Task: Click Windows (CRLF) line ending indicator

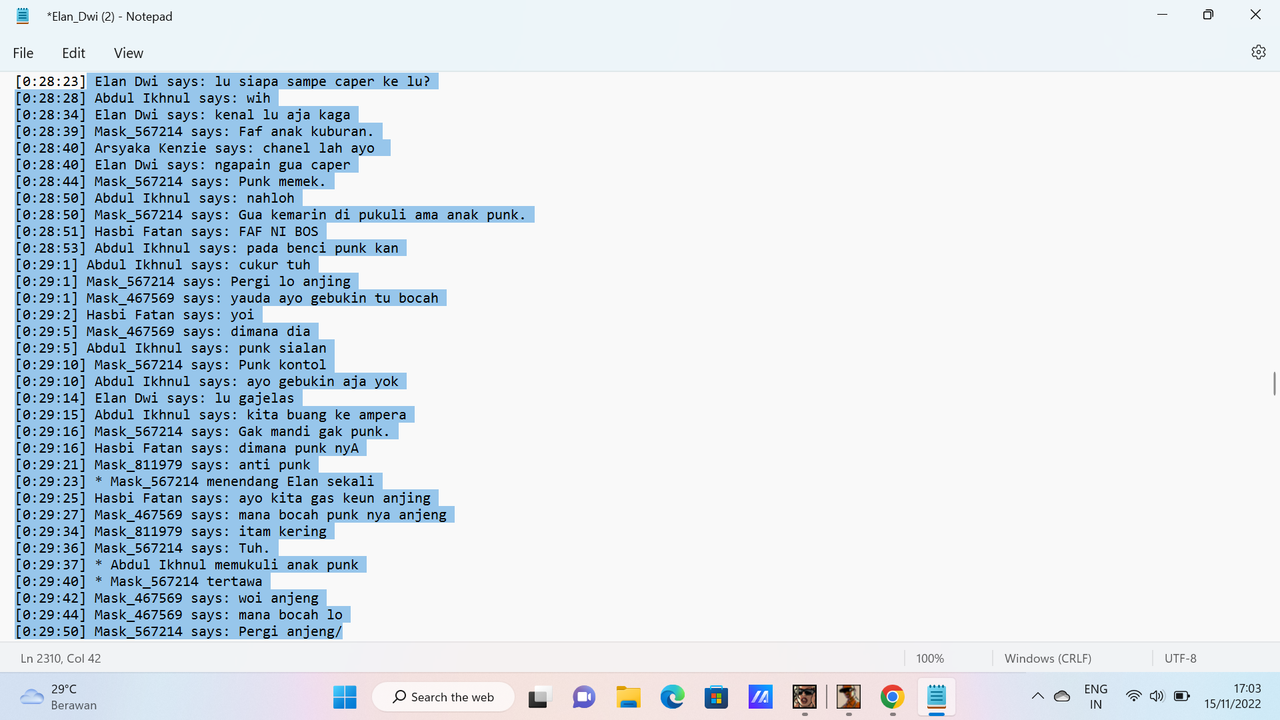Action: (x=1048, y=658)
